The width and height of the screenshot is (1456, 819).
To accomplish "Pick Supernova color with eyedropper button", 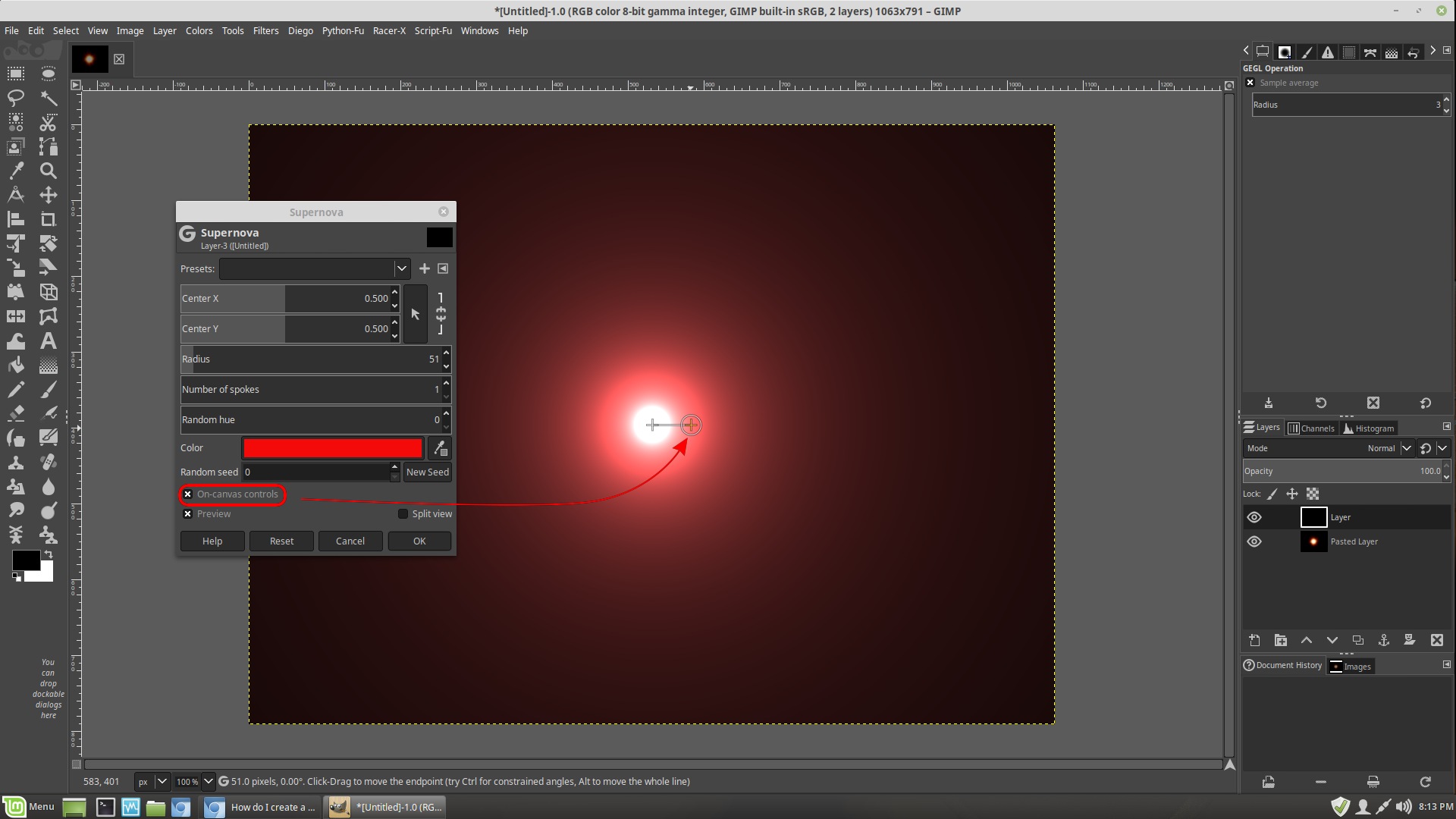I will (440, 448).
